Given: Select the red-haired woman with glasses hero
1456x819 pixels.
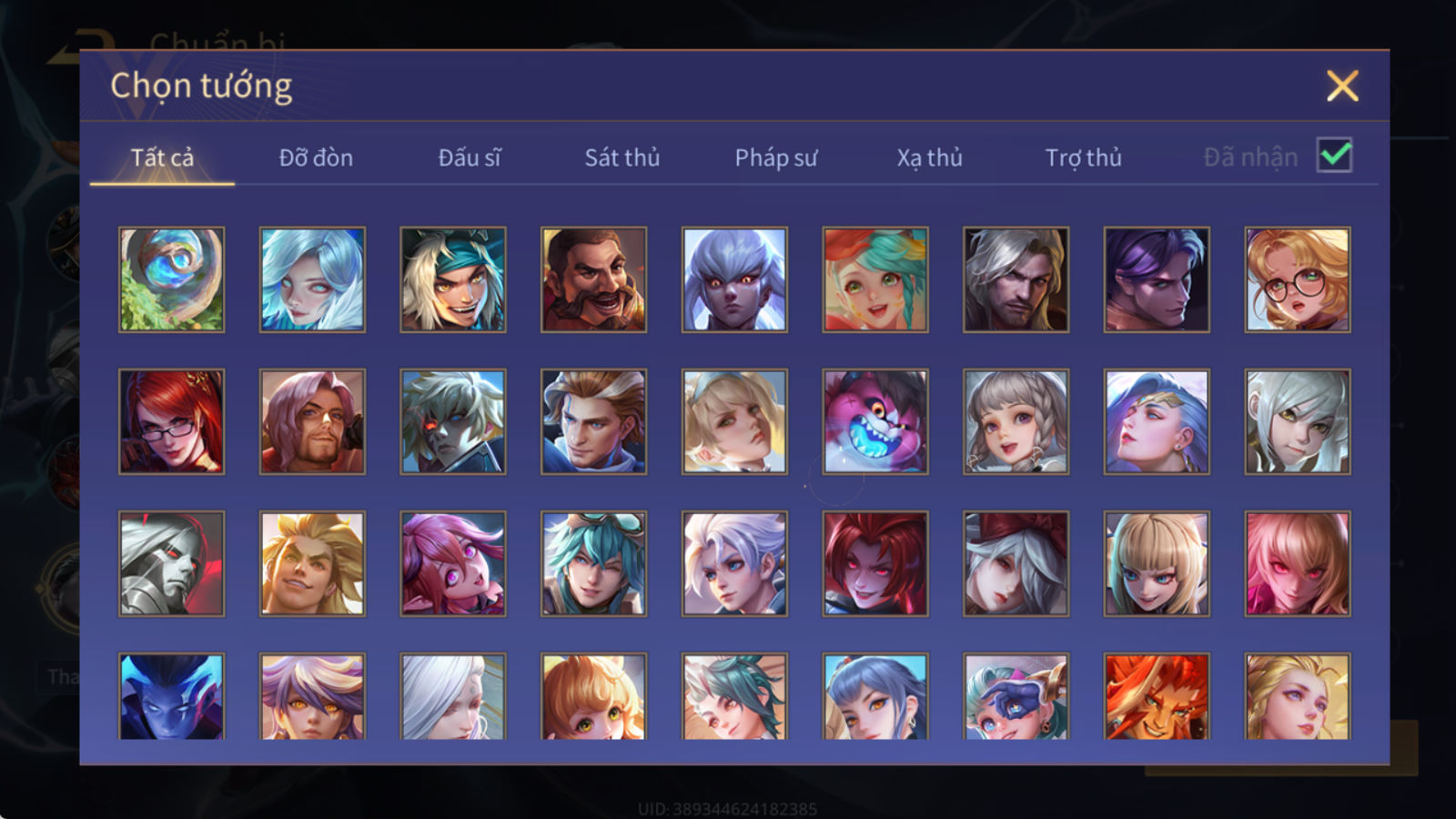Looking at the screenshot, I should (x=171, y=421).
